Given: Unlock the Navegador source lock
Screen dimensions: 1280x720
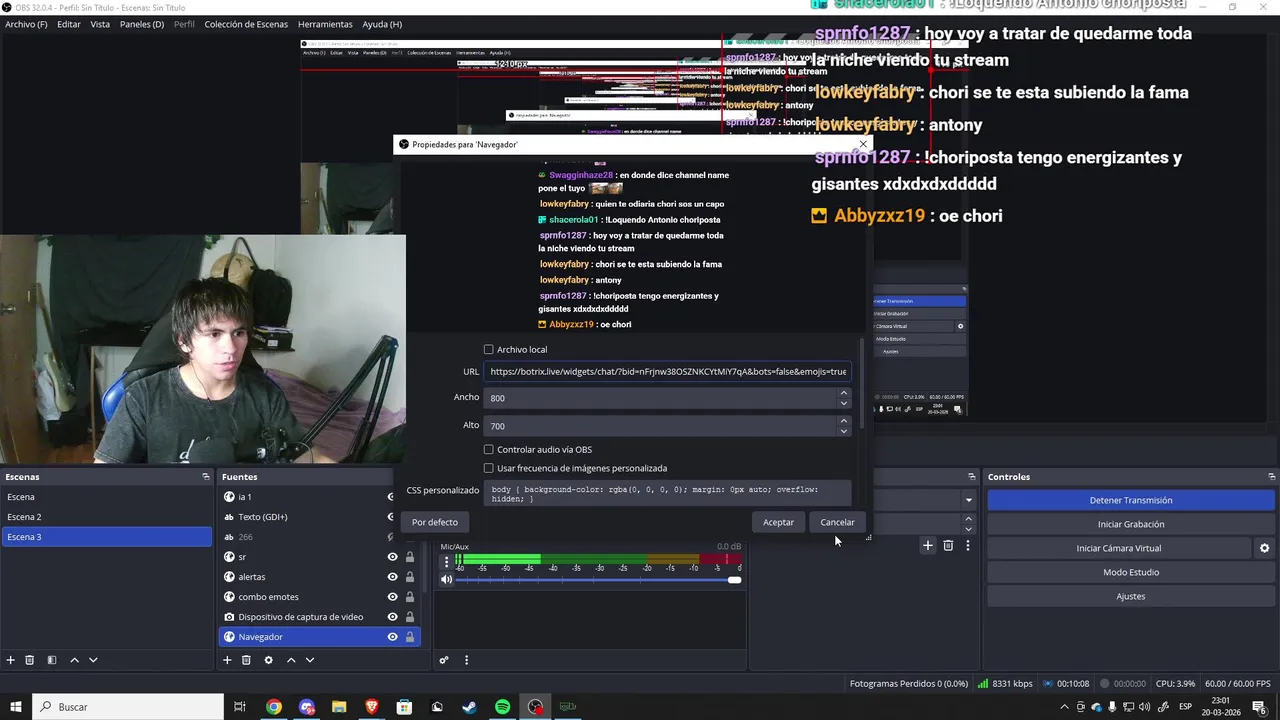Looking at the screenshot, I should point(409,637).
